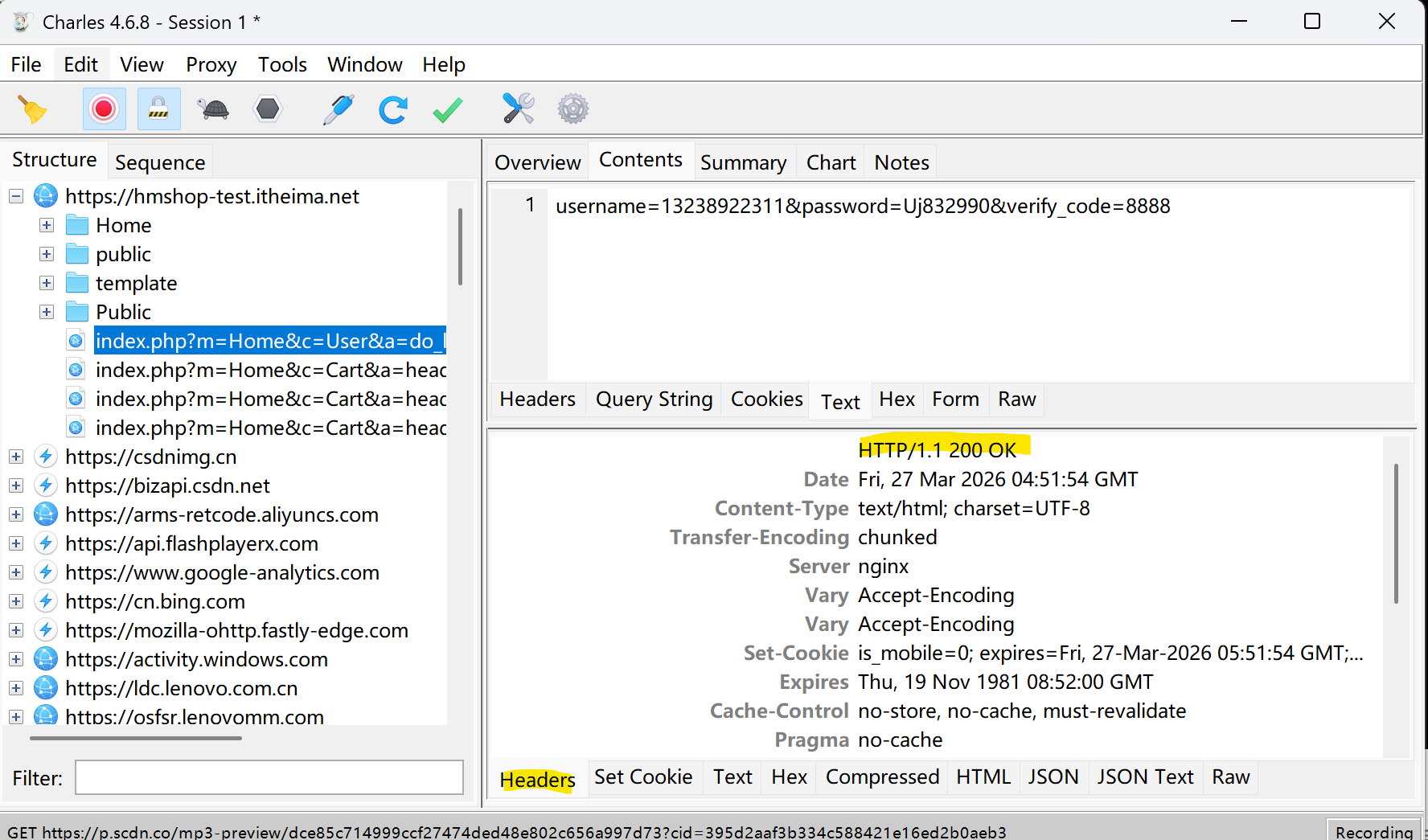1428x840 pixels.
Task: Click the structure tree vertical scrollbar
Action: [460, 246]
